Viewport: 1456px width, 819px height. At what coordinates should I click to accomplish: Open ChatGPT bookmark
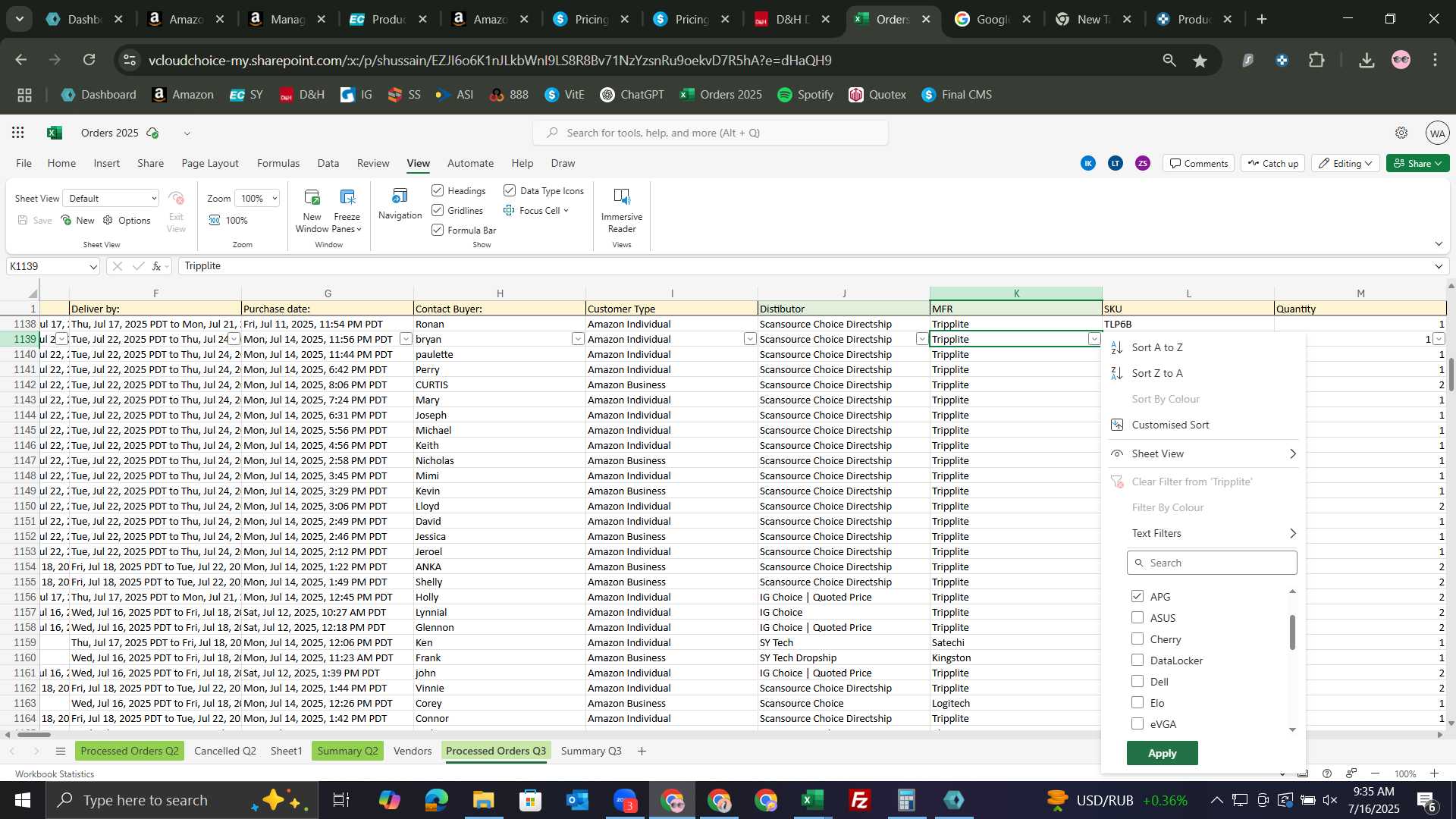tap(632, 94)
